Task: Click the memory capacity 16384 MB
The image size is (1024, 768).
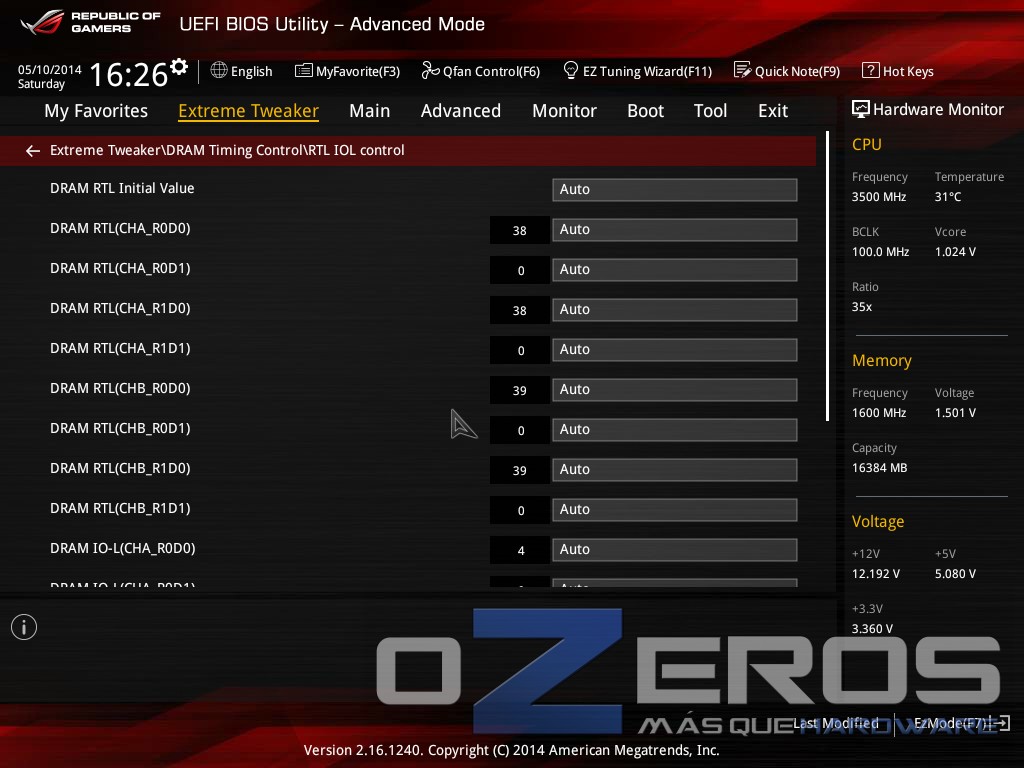Action: [x=880, y=468]
